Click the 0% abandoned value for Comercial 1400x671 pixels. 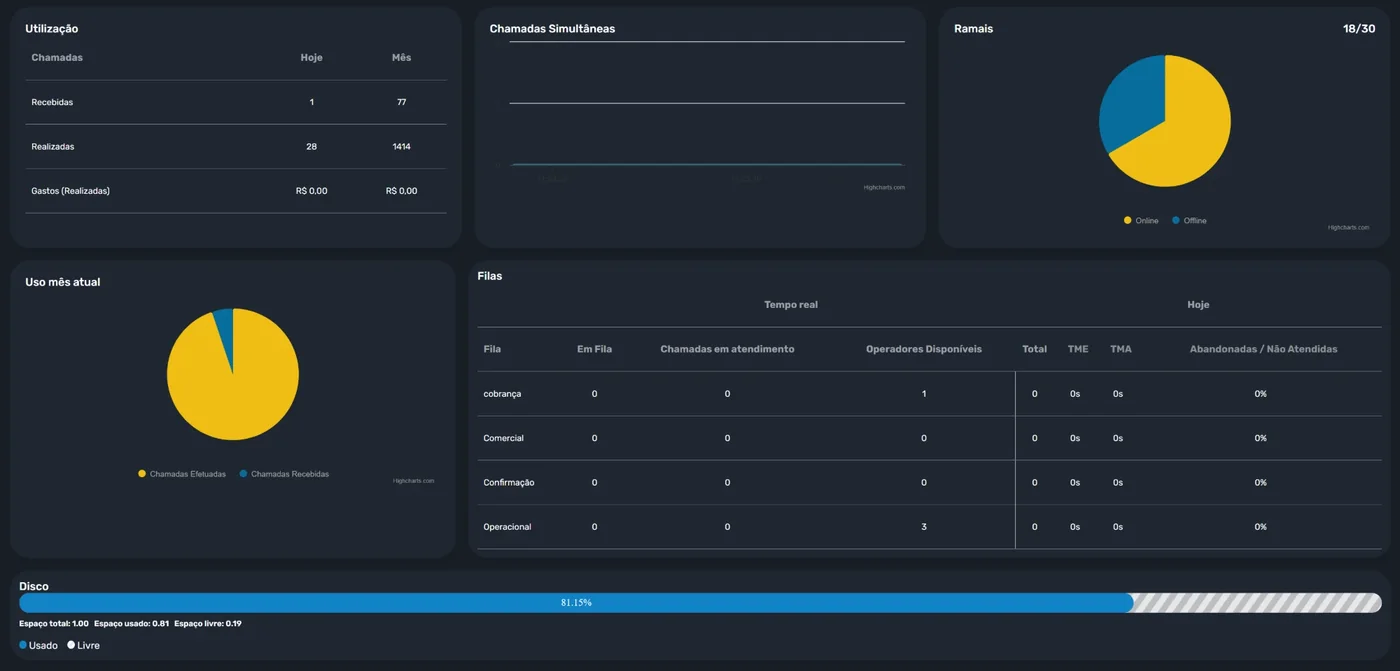tap(1261, 438)
